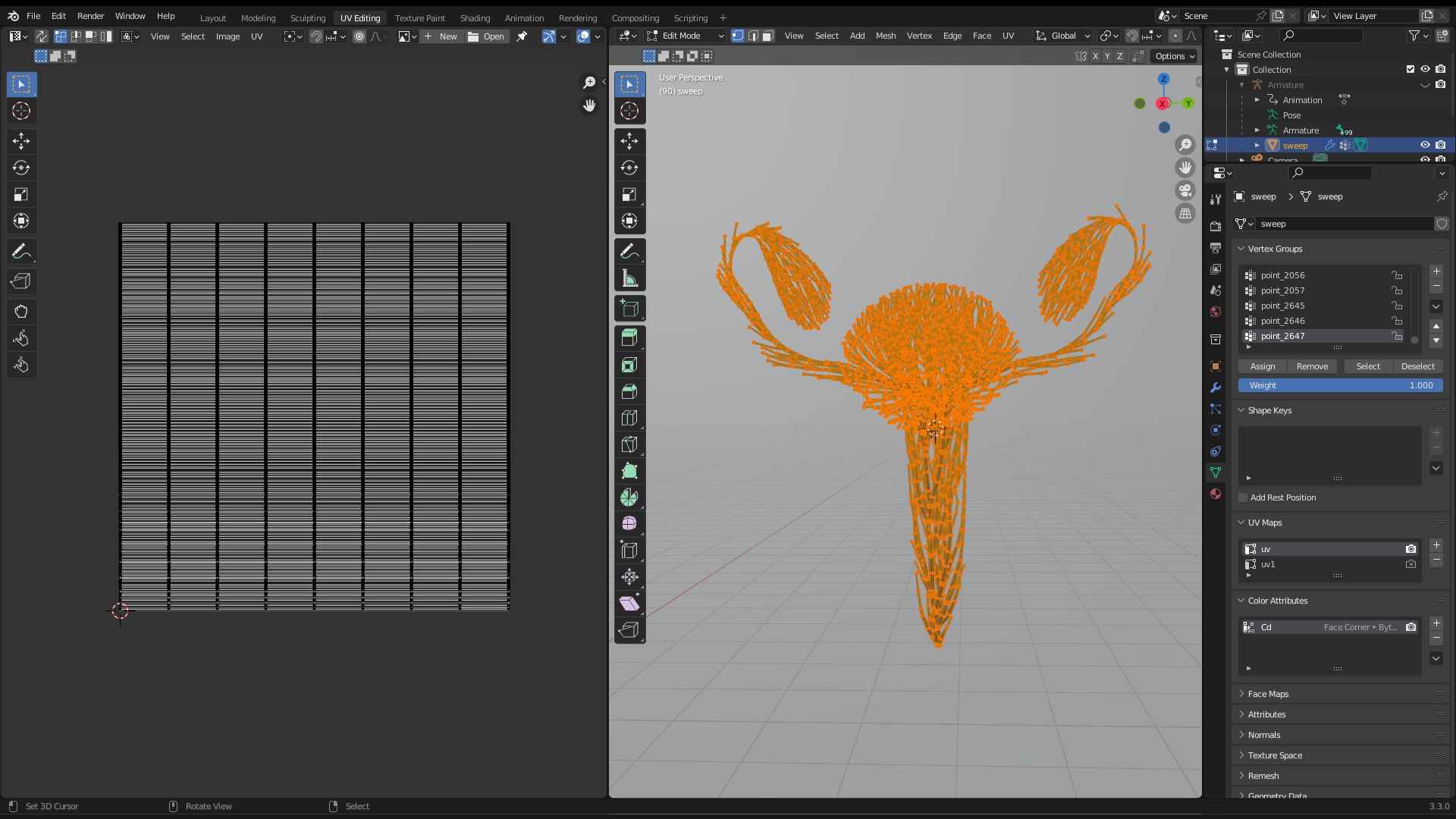This screenshot has width=1456, height=819.
Task: Select the Add Cube tool
Action: (629, 309)
